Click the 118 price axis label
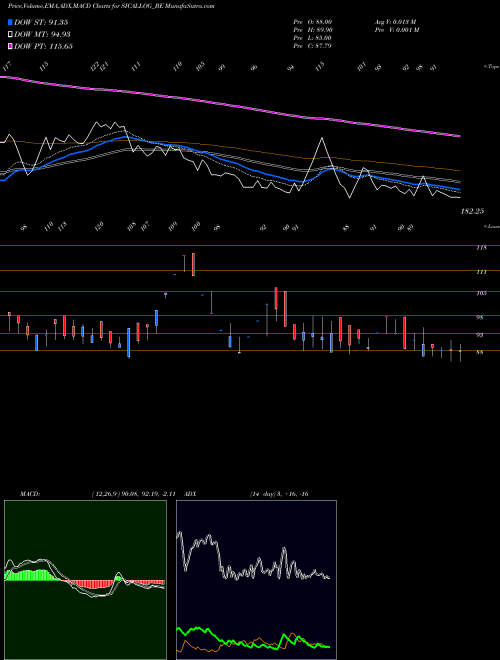This screenshot has height=660, width=500. (x=481, y=248)
